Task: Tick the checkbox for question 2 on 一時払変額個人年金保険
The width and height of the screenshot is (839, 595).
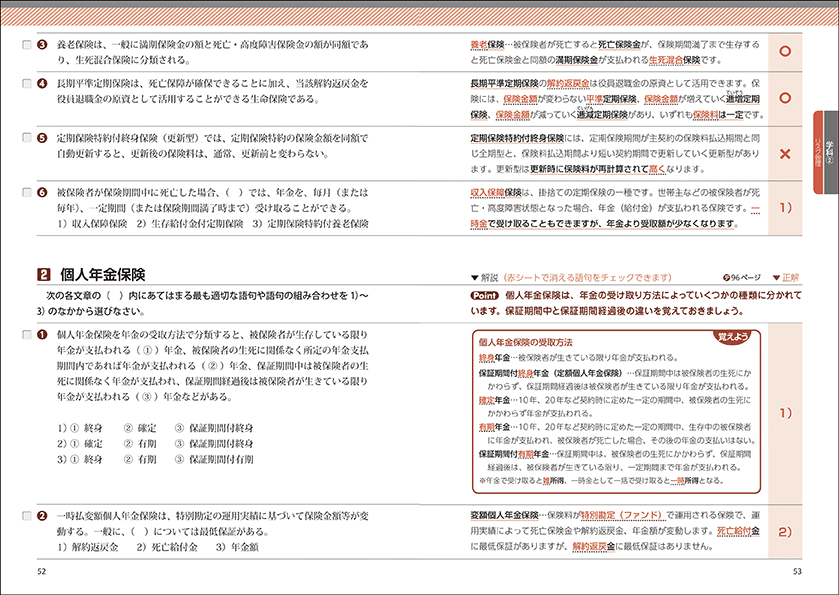Action: [x=27, y=516]
